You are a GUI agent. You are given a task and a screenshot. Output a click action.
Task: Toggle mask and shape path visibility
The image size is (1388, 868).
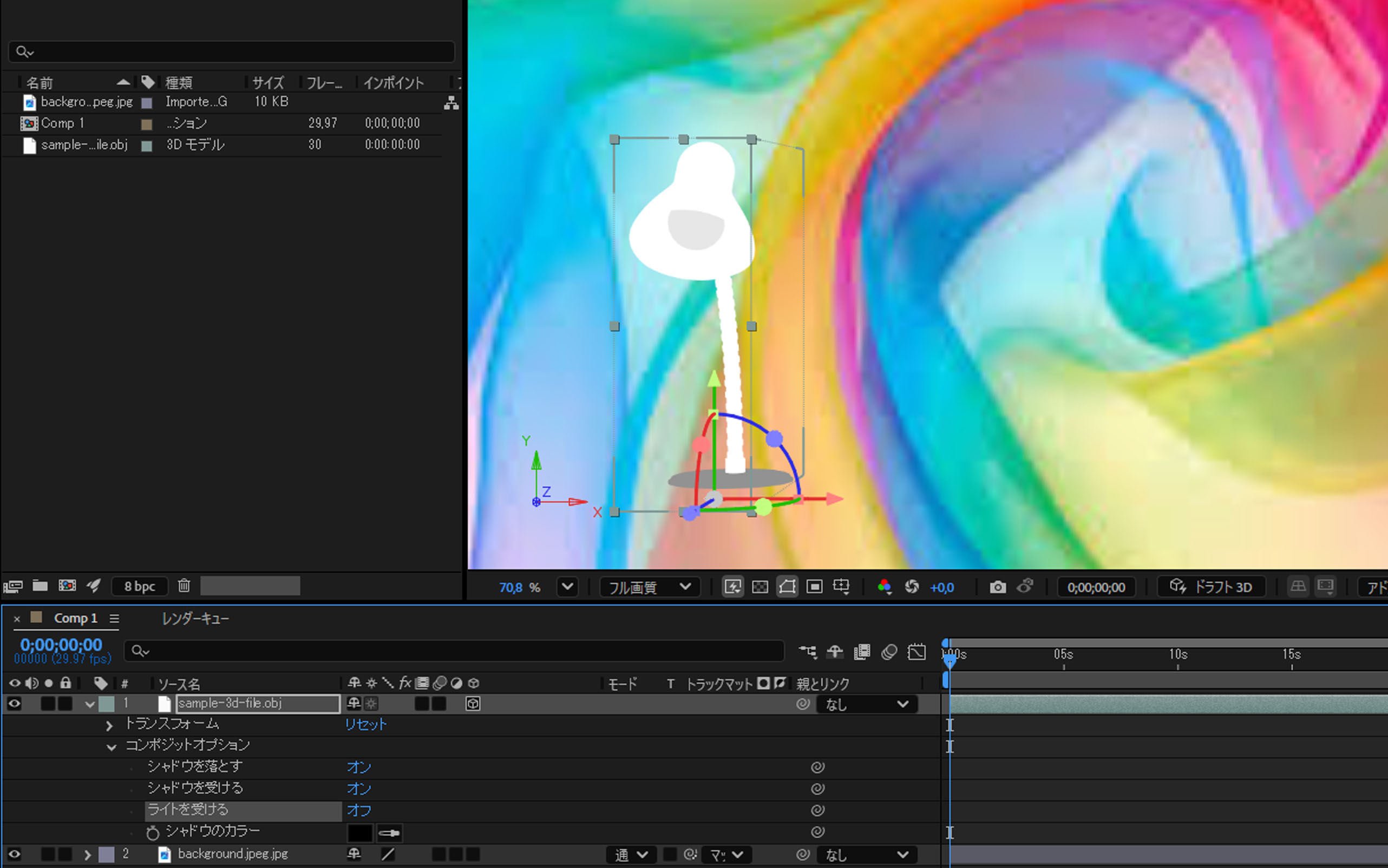point(787,587)
